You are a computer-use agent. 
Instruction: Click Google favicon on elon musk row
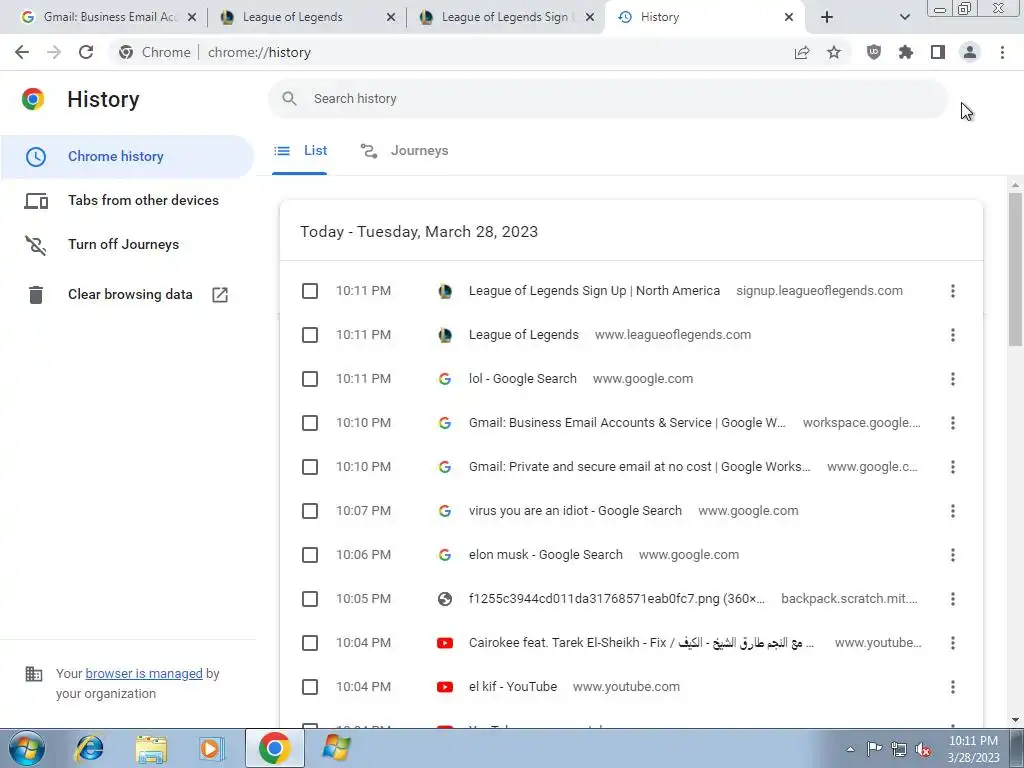(445, 555)
